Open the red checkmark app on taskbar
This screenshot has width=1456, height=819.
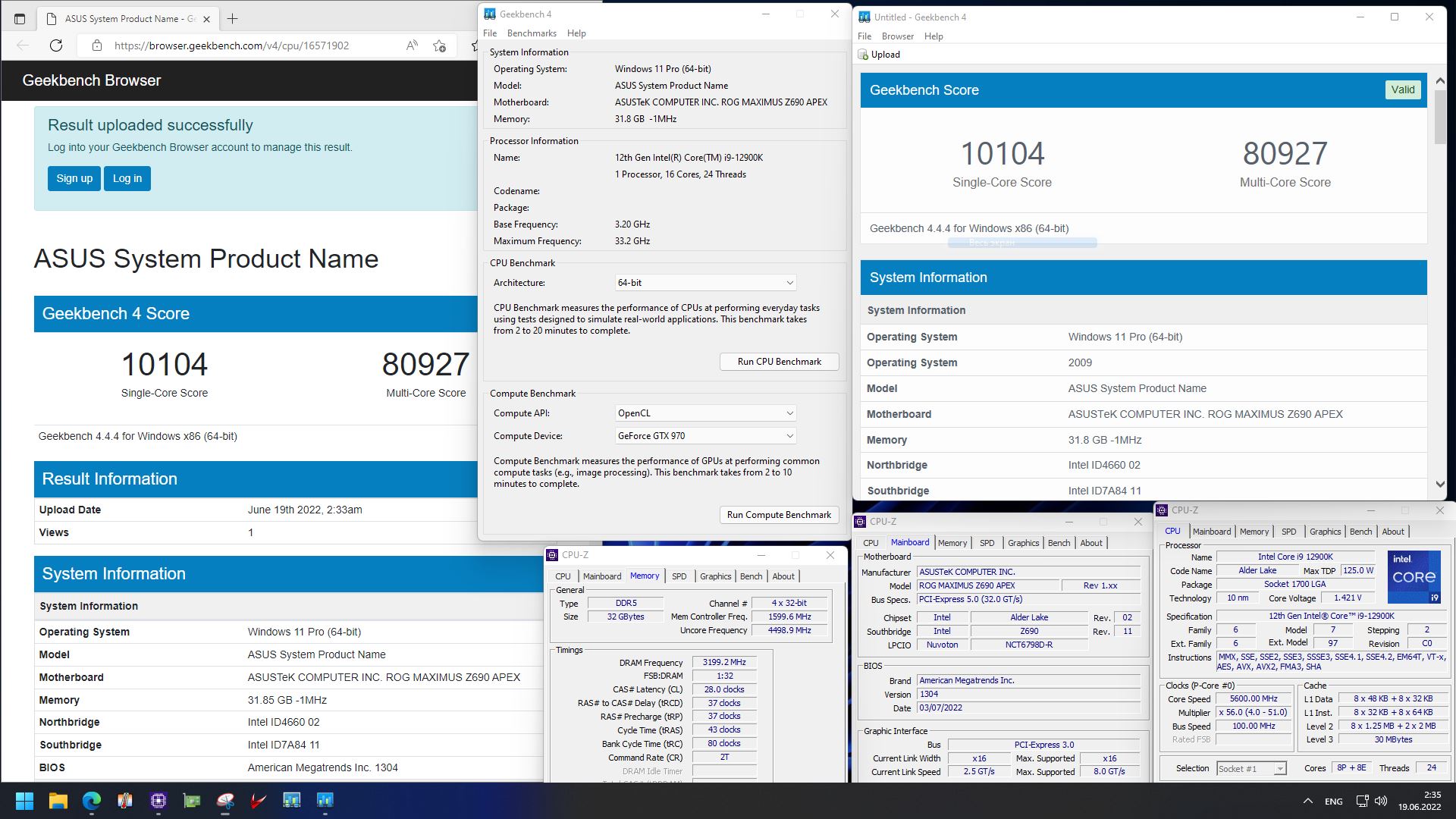(259, 800)
